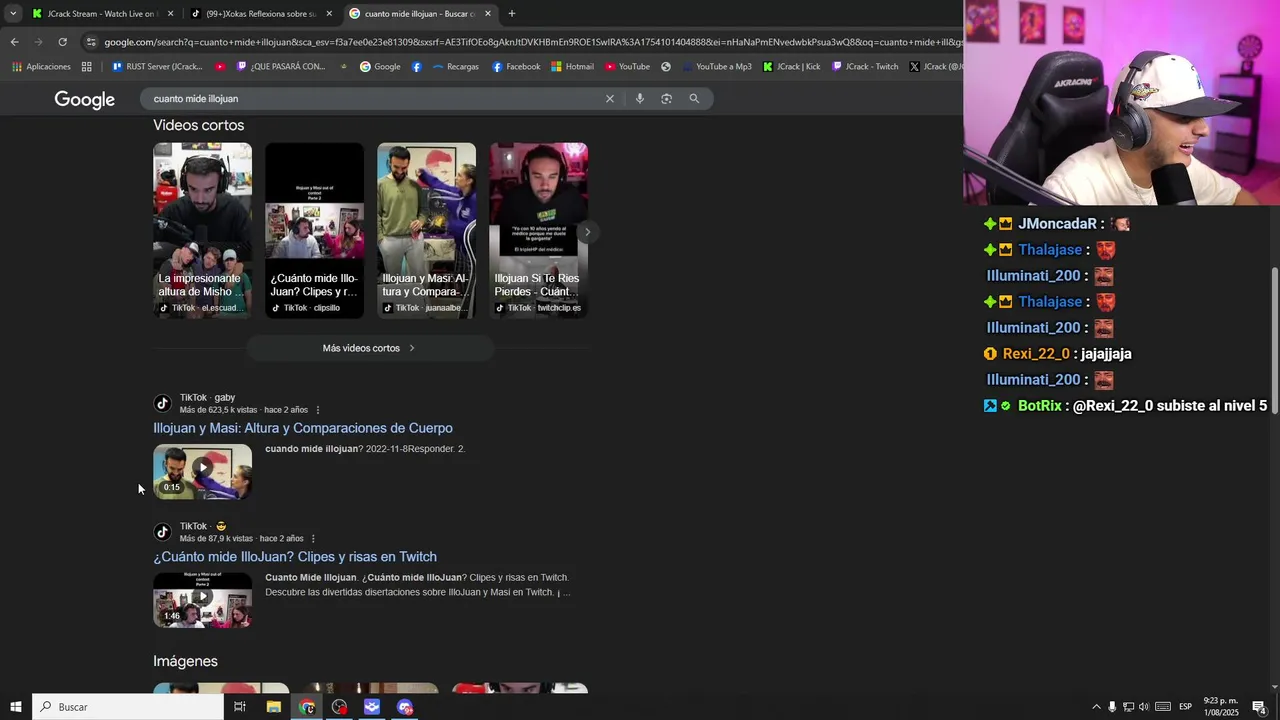1280x720 pixels.
Task: Open ¿Cuánto mide IlloJuan? Clipes short video
Action: point(314,230)
